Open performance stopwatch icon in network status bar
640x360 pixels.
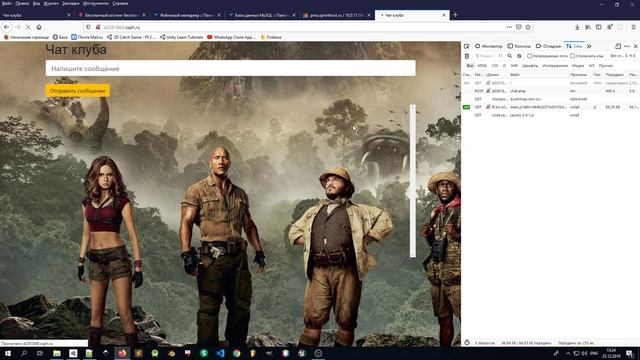467,343
